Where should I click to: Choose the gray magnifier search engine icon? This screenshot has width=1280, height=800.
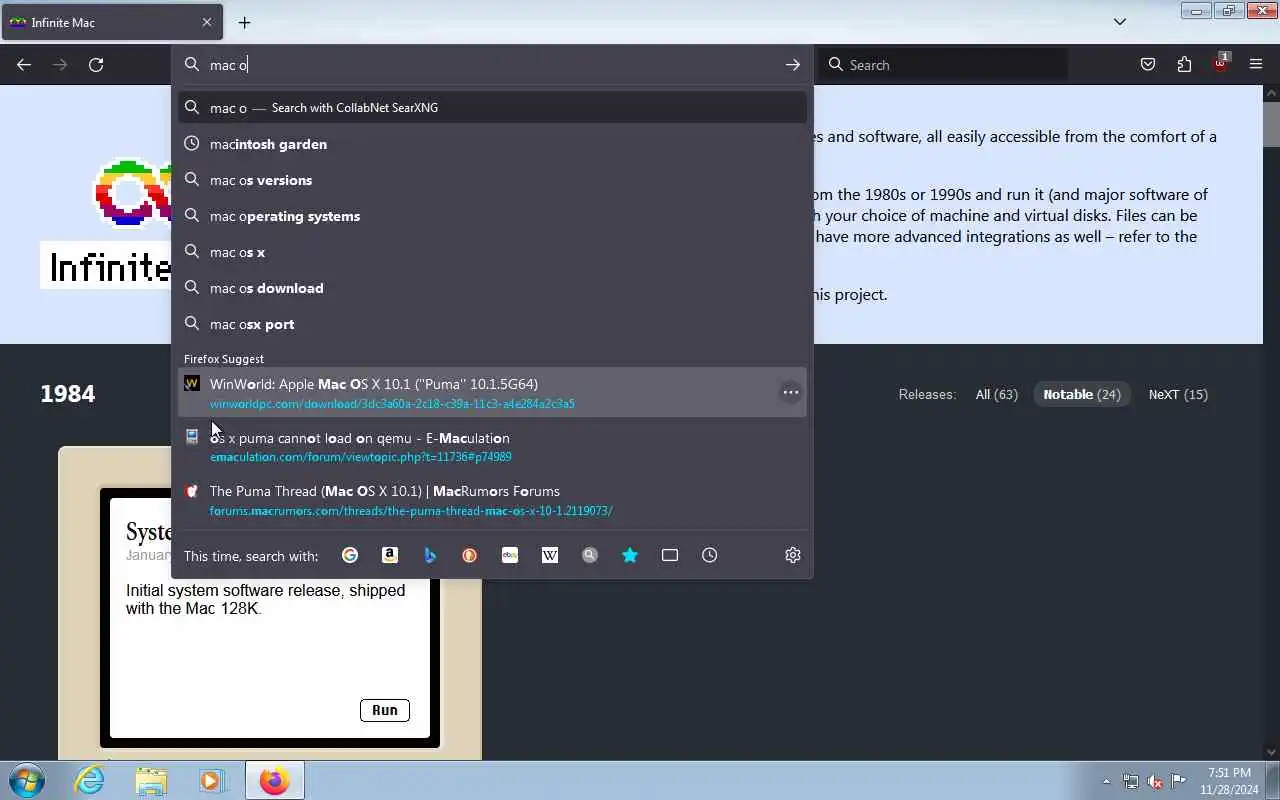590,555
